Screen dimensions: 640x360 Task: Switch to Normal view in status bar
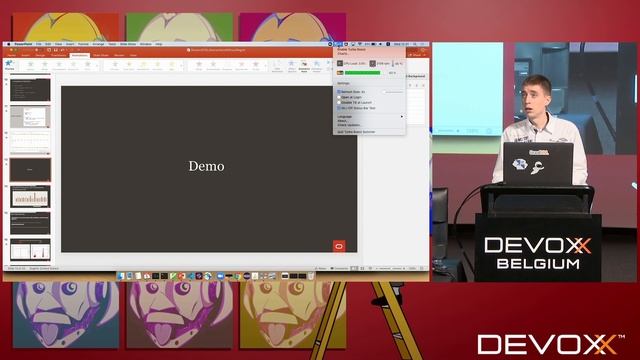(354, 269)
